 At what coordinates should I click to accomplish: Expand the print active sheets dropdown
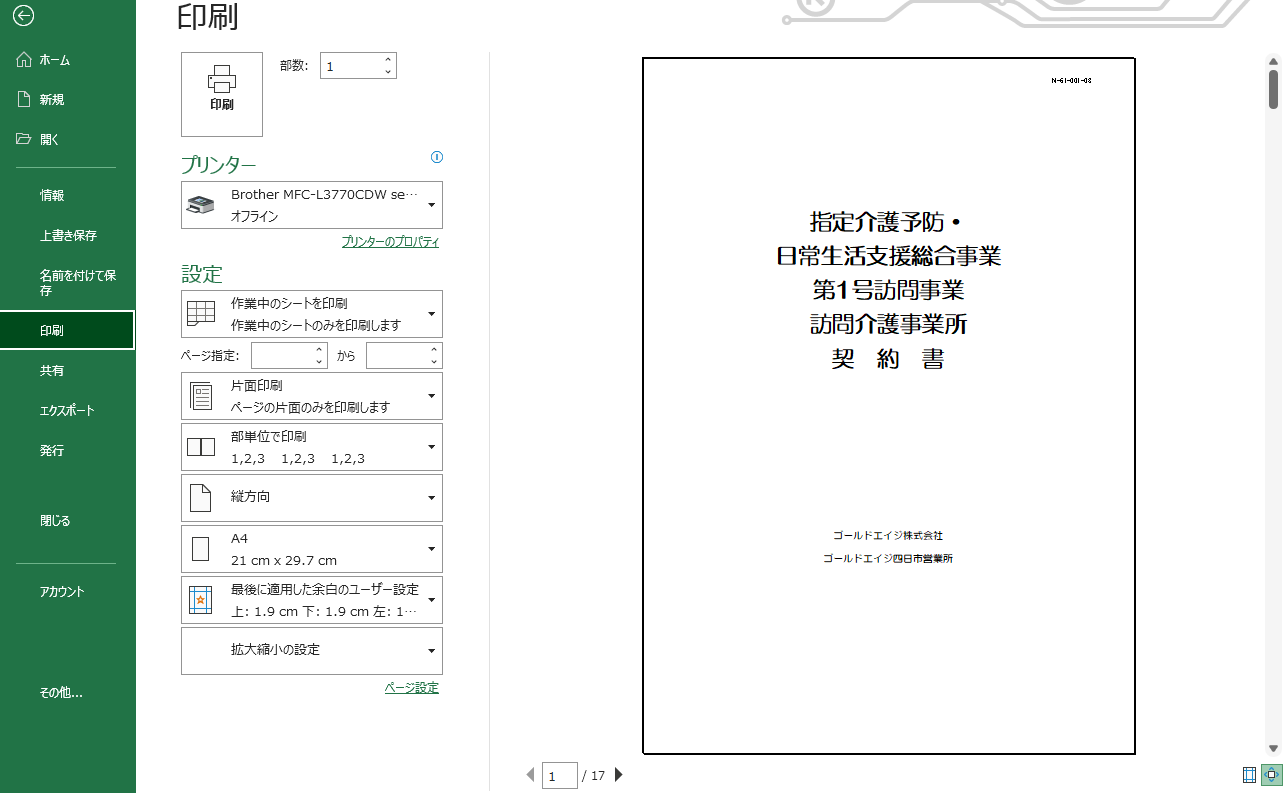point(311,314)
